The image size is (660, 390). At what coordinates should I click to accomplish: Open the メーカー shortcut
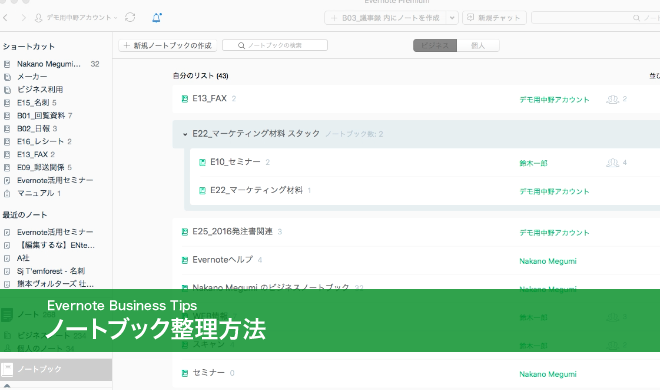point(32,77)
